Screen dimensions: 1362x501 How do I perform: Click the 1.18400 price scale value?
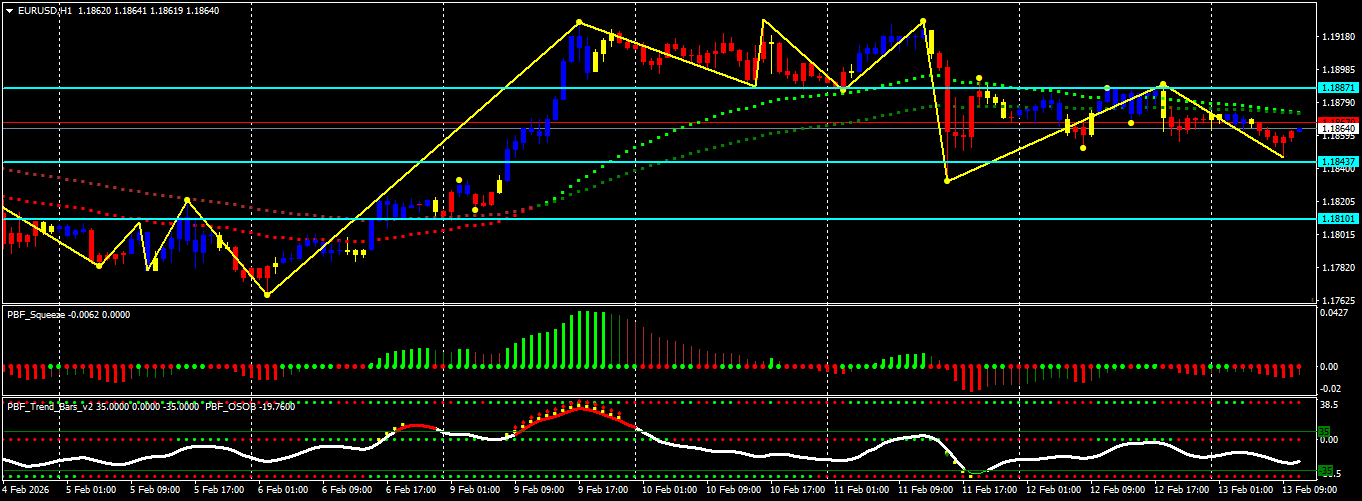point(1338,169)
